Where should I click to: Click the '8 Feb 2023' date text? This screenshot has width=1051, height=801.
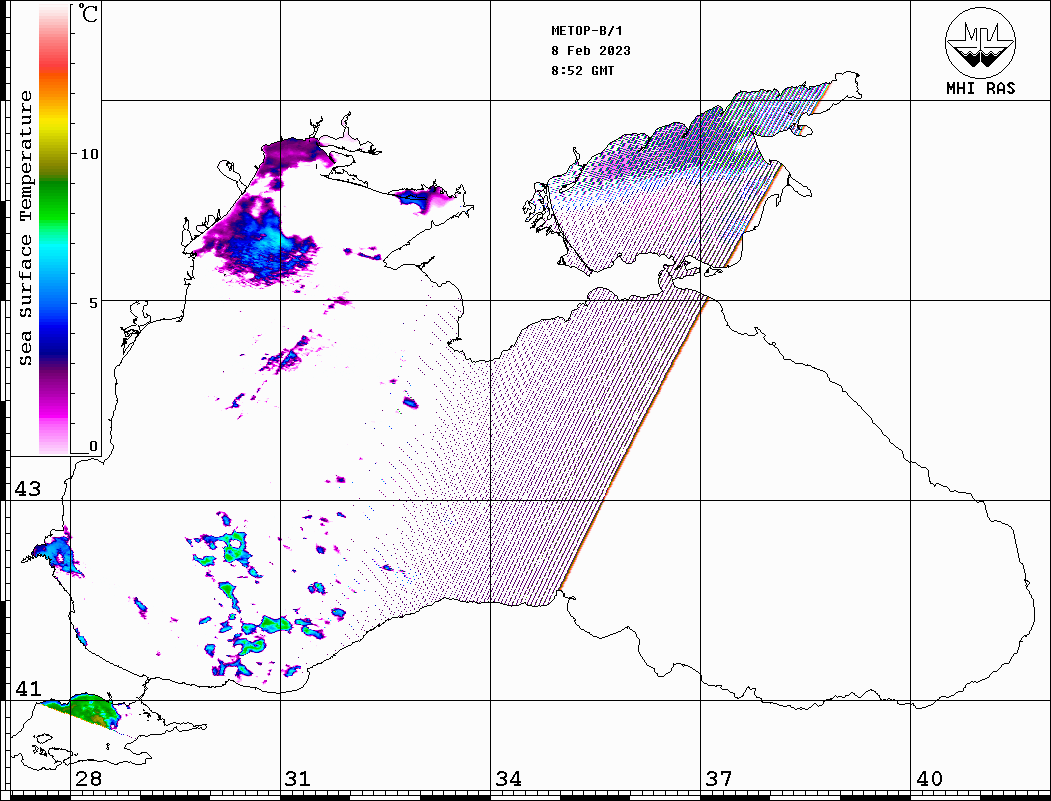click(x=591, y=51)
